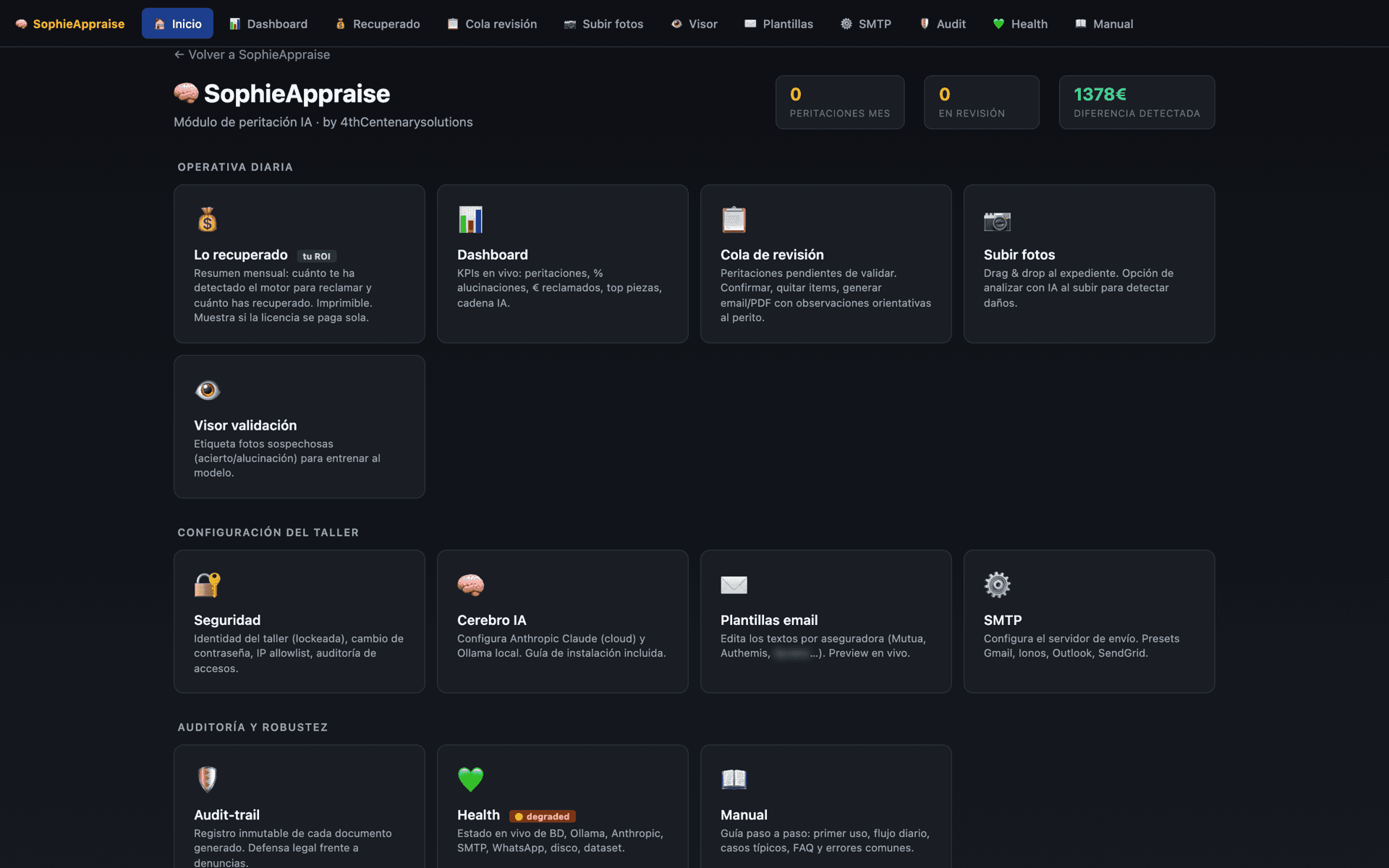Image resolution: width=1389 pixels, height=868 pixels.
Task: Click the SophieAppraise brand text in navbar
Action: pos(79,24)
